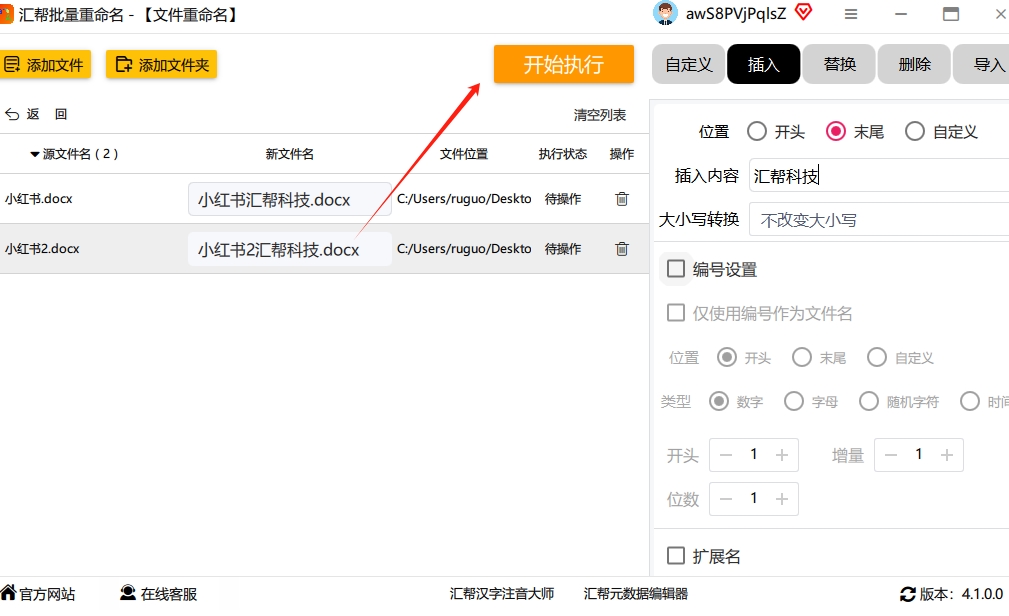Select 开头 for insert position
The width and height of the screenshot is (1009, 616).
[757, 132]
